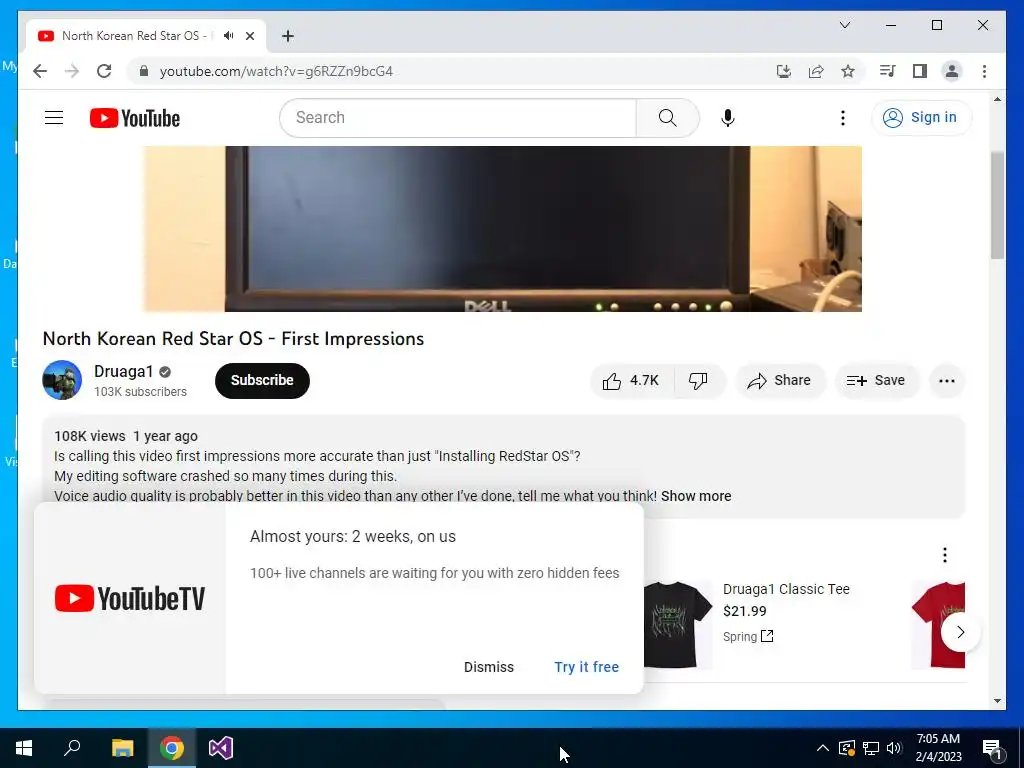Subscribe to Druaga1
1024x768 pixels.
point(262,381)
